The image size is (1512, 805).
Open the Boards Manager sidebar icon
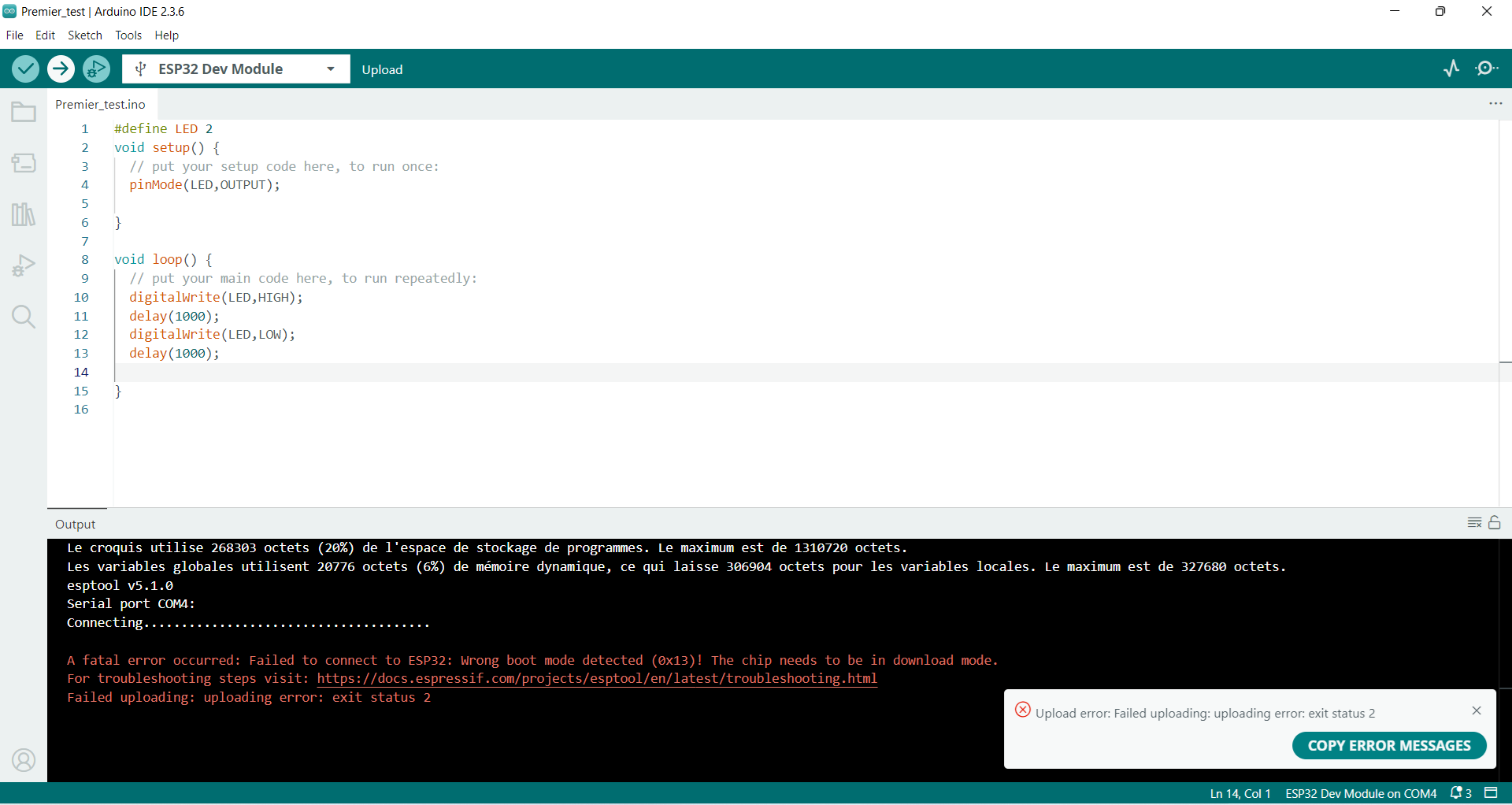[x=24, y=163]
